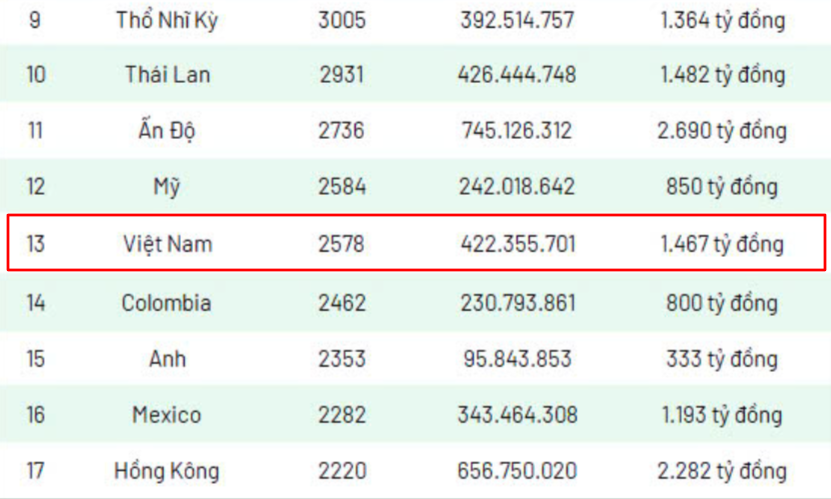
Task: Click the 1.193 tỷ đồng amount for Mexico
Action: click(x=722, y=415)
